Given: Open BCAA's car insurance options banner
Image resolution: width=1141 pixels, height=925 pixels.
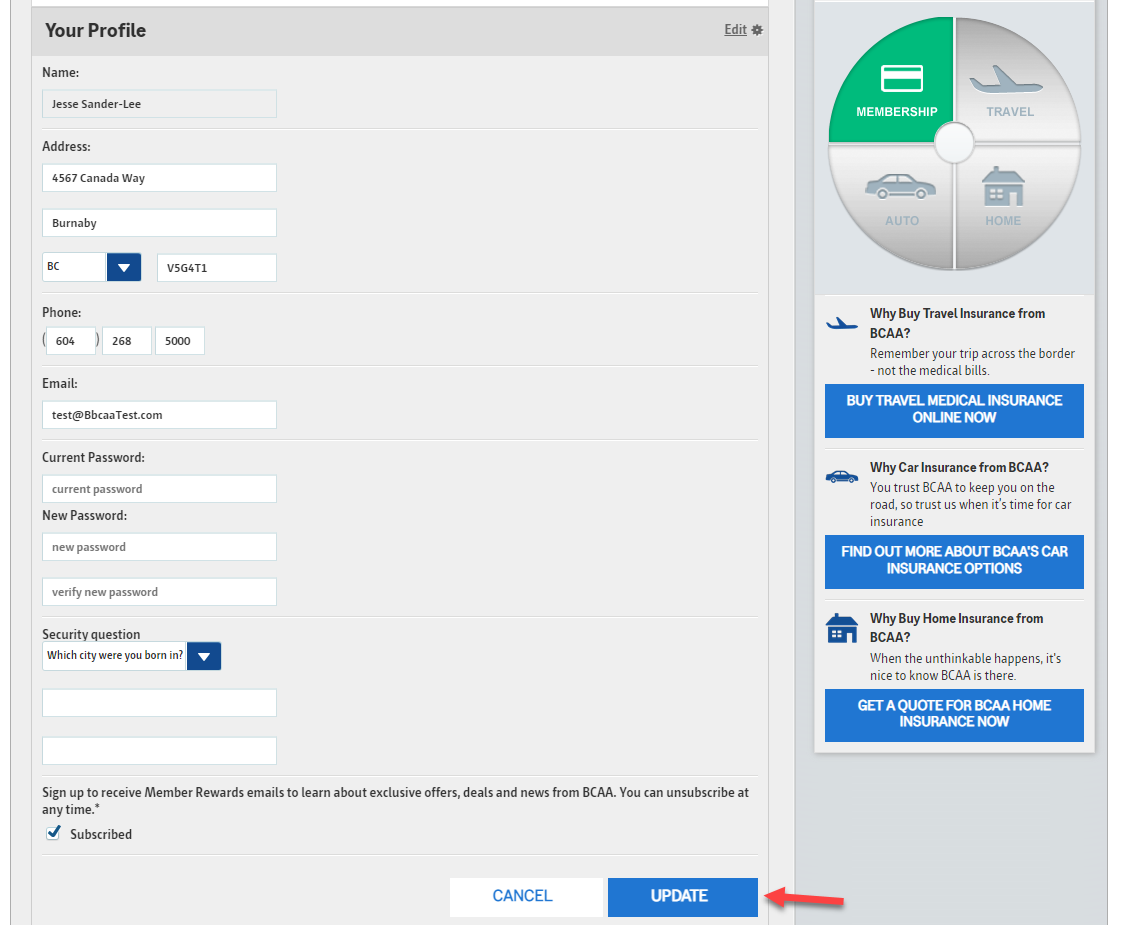Looking at the screenshot, I should coord(954,561).
